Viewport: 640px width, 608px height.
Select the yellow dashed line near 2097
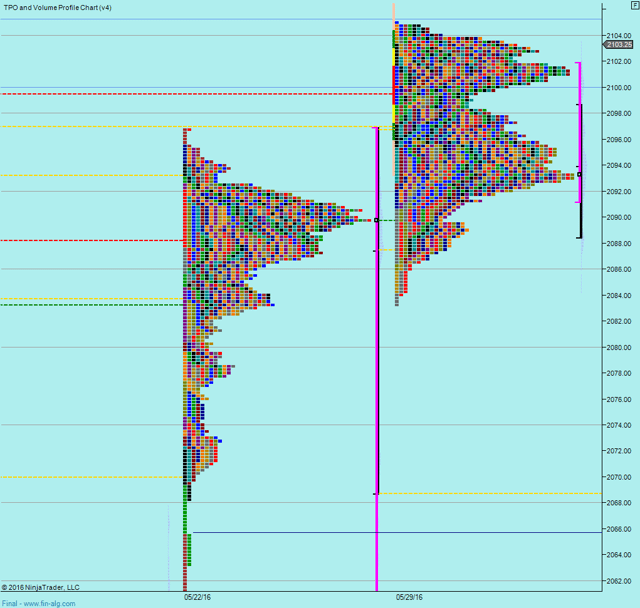point(90,127)
